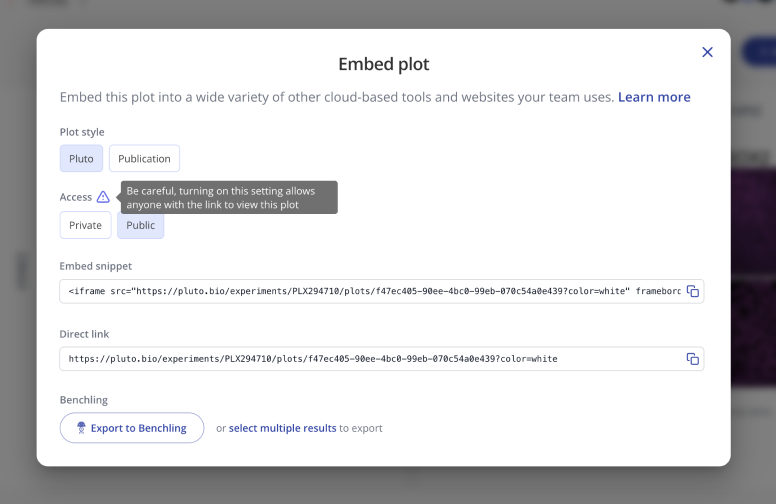Click inside the embed snippet iframe field
The image size is (776, 504).
pos(370,292)
